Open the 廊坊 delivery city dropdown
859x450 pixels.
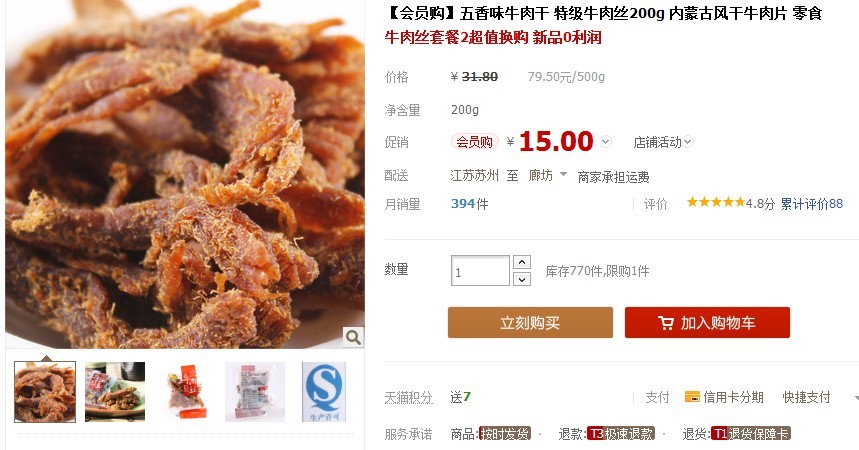tap(547, 175)
